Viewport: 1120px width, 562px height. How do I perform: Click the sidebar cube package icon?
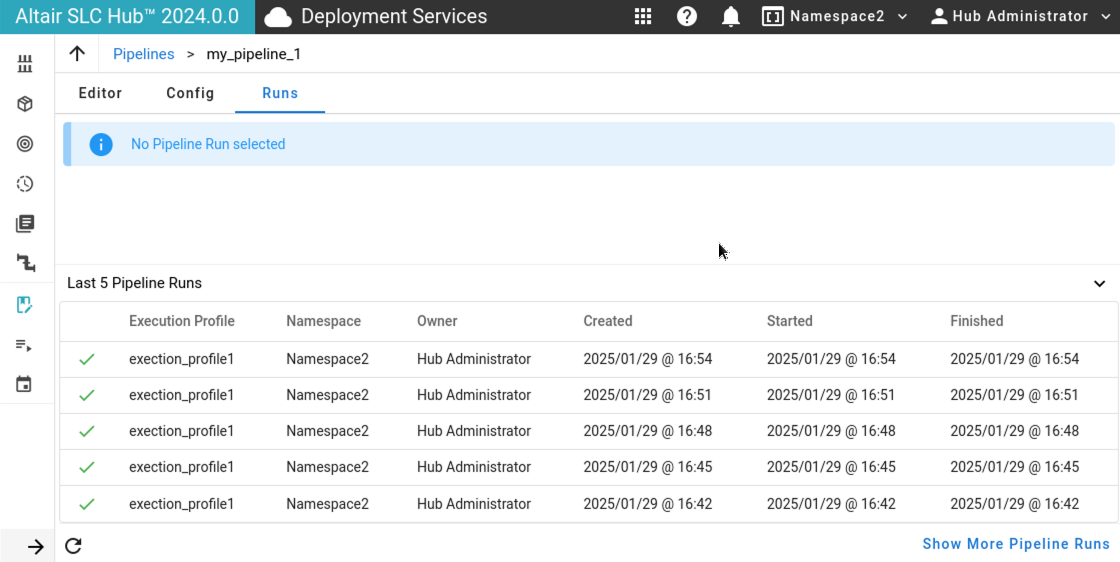coord(25,104)
